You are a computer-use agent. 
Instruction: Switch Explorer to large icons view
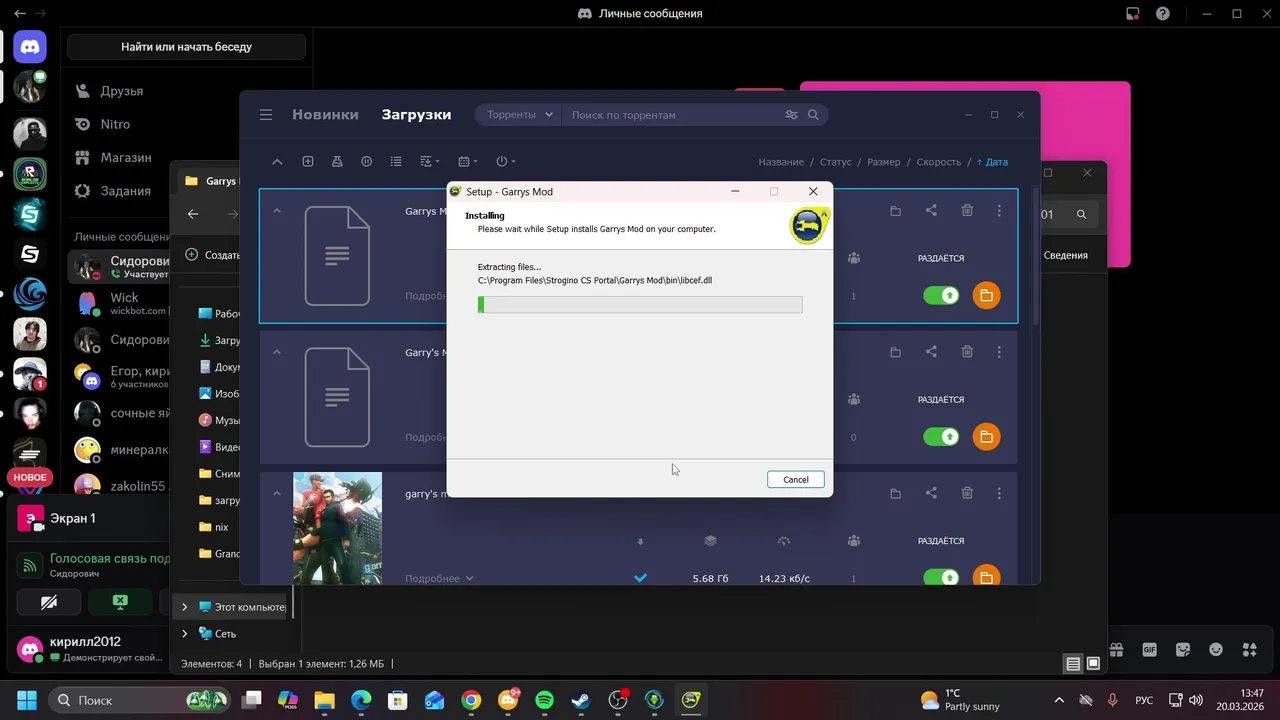click(1093, 664)
